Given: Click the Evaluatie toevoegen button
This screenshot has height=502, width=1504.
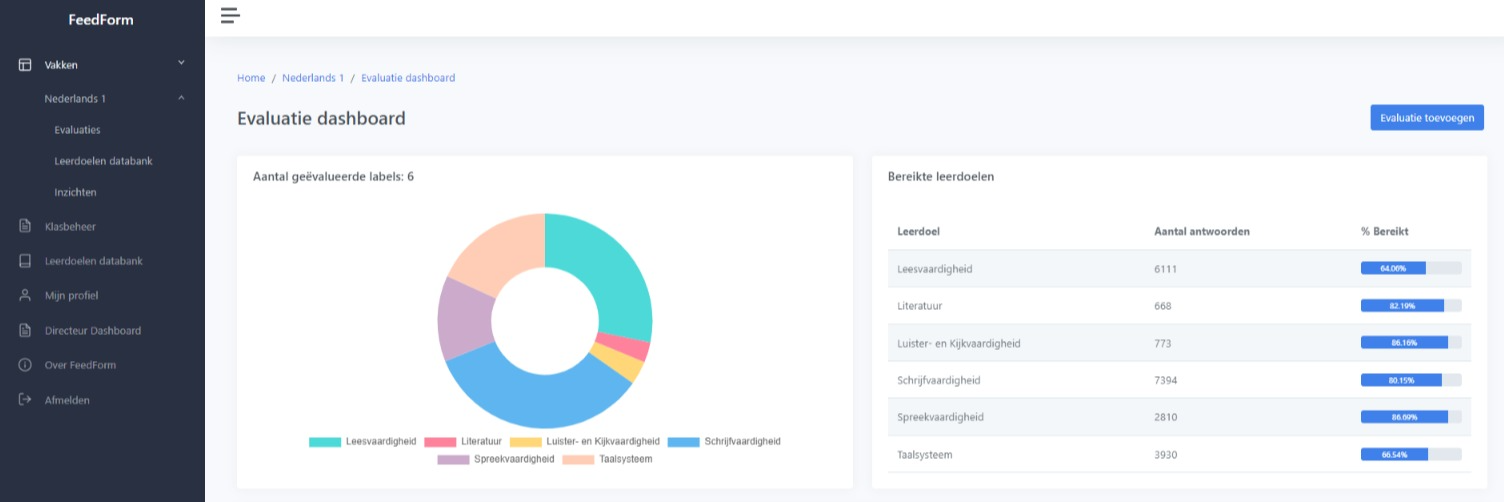Looking at the screenshot, I should point(1426,118).
